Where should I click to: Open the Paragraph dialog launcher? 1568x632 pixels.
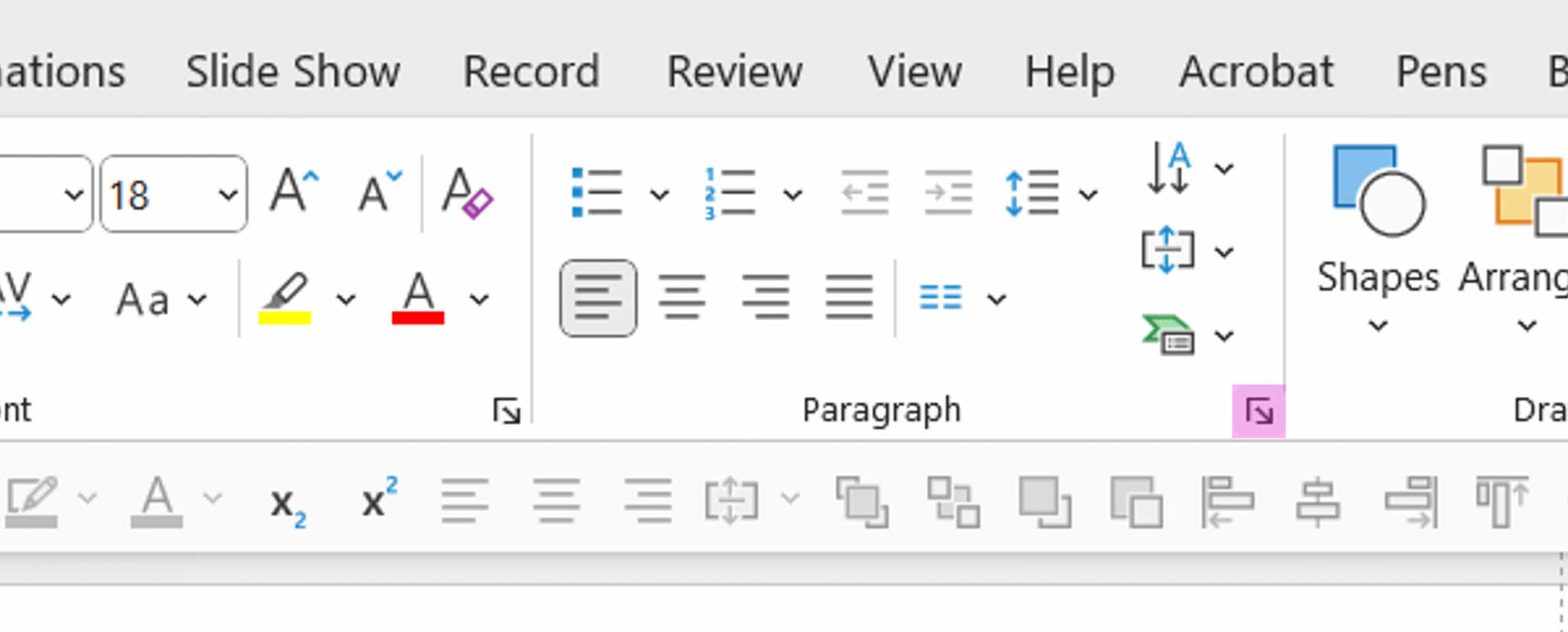[1259, 411]
